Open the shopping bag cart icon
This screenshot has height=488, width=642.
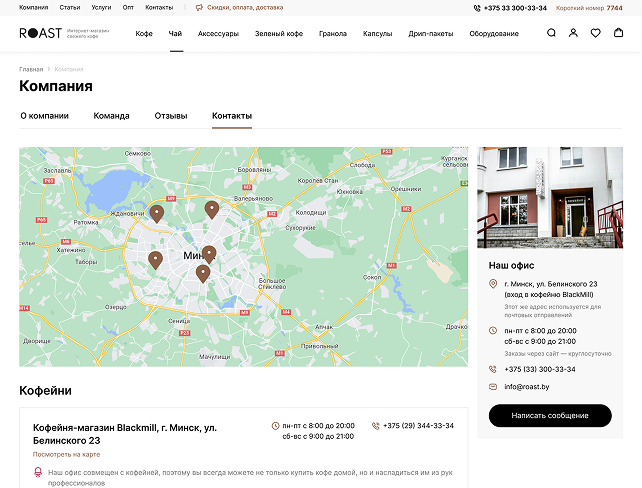tap(618, 33)
